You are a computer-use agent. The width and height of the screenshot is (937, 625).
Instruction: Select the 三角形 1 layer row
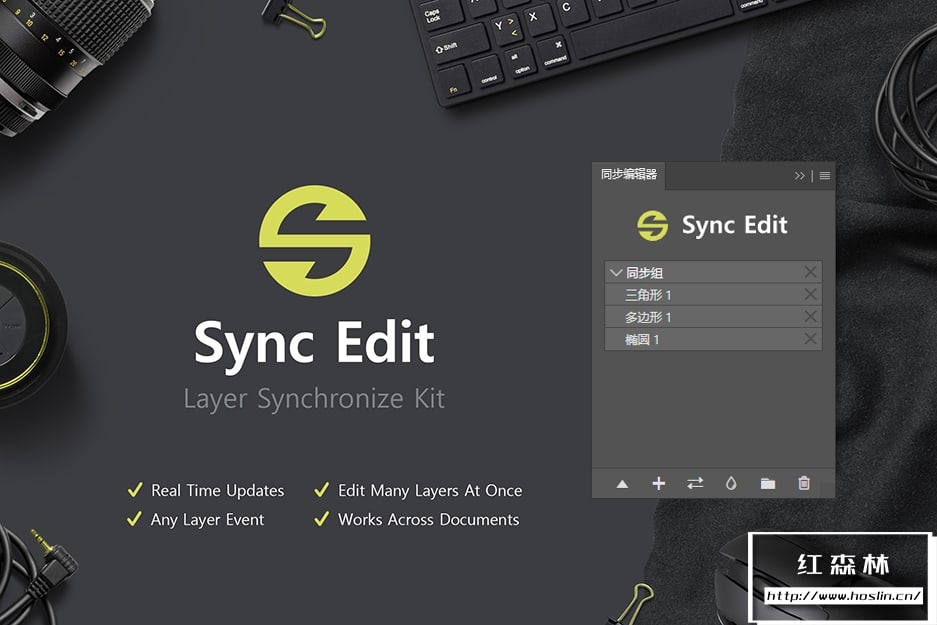pyautogui.click(x=713, y=295)
